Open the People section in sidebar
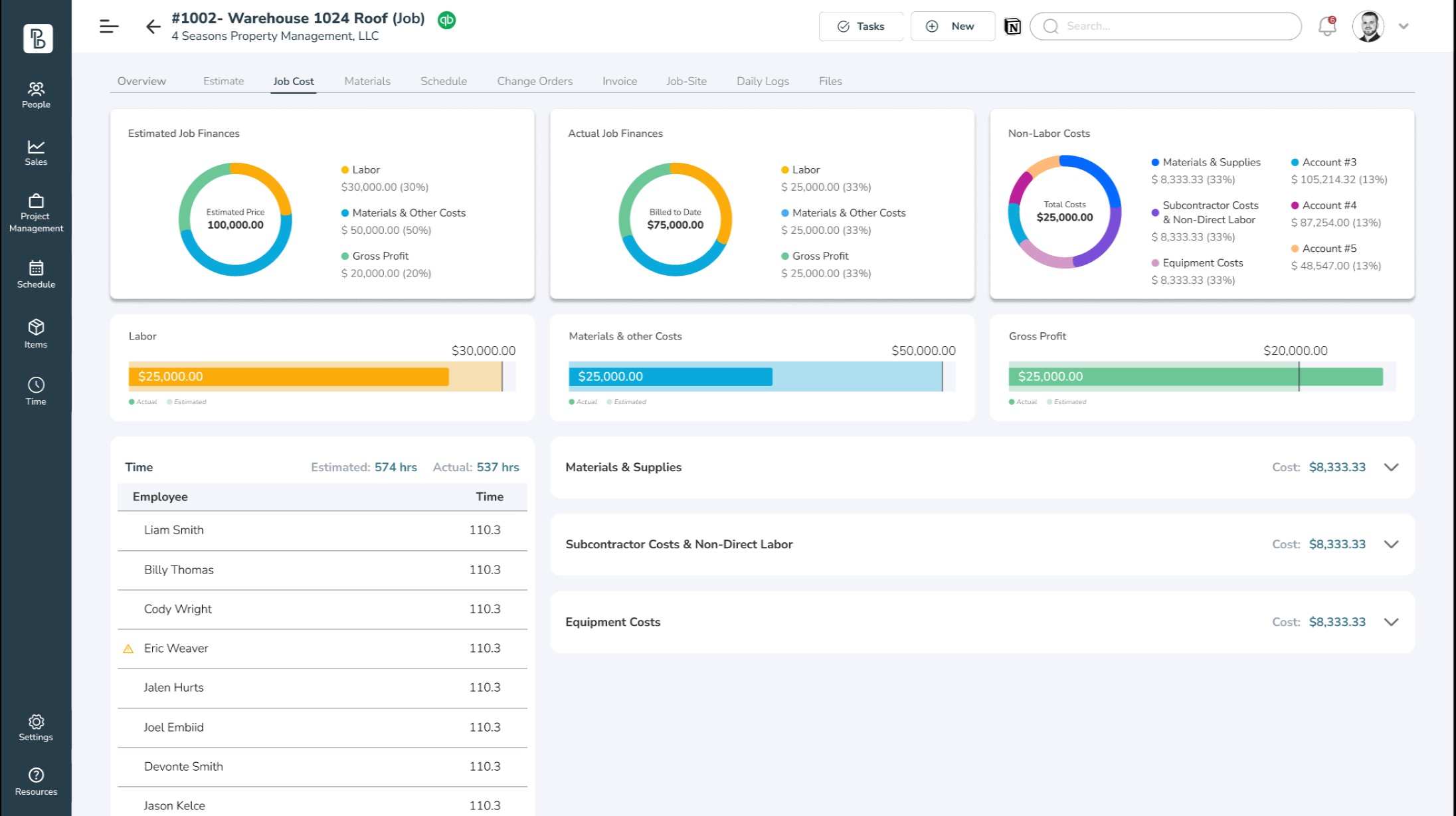The width and height of the screenshot is (1456, 816). click(36, 95)
